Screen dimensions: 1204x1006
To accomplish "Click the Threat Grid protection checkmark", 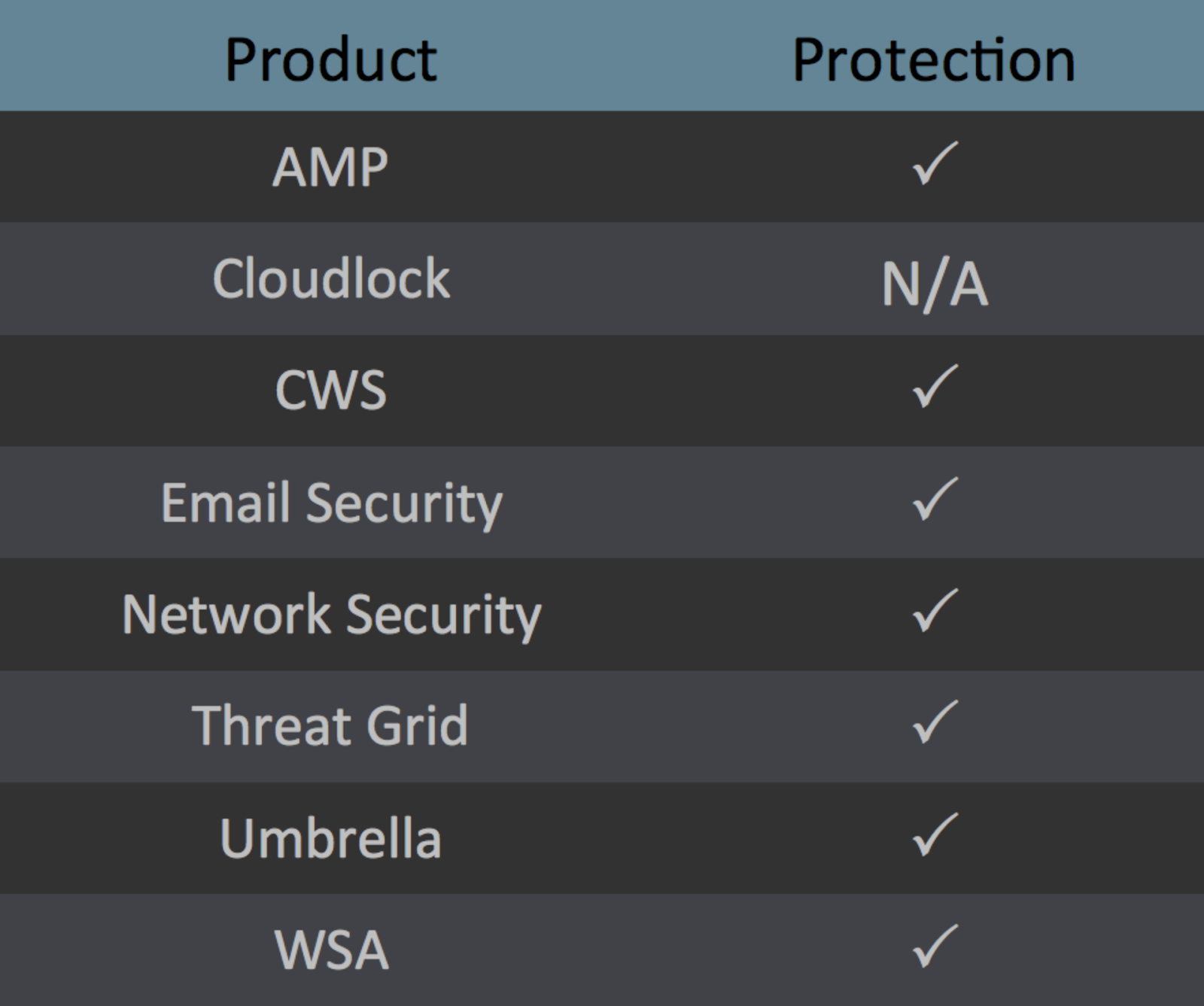I will coord(935,722).
